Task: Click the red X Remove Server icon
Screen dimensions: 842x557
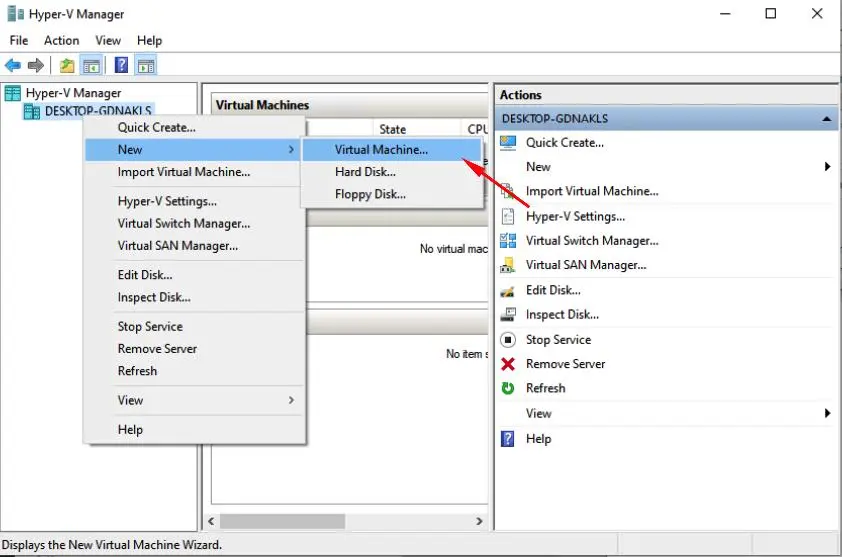Action: 508,364
